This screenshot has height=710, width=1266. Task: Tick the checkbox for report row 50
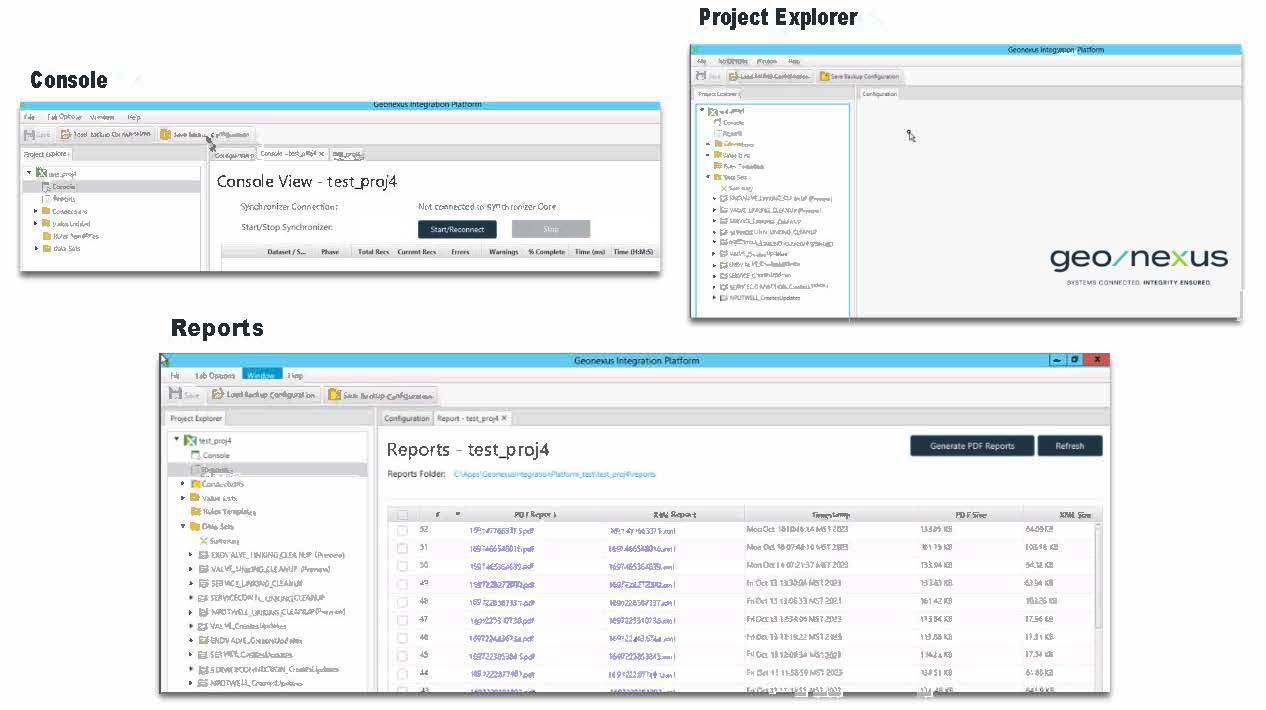pyautogui.click(x=402, y=566)
